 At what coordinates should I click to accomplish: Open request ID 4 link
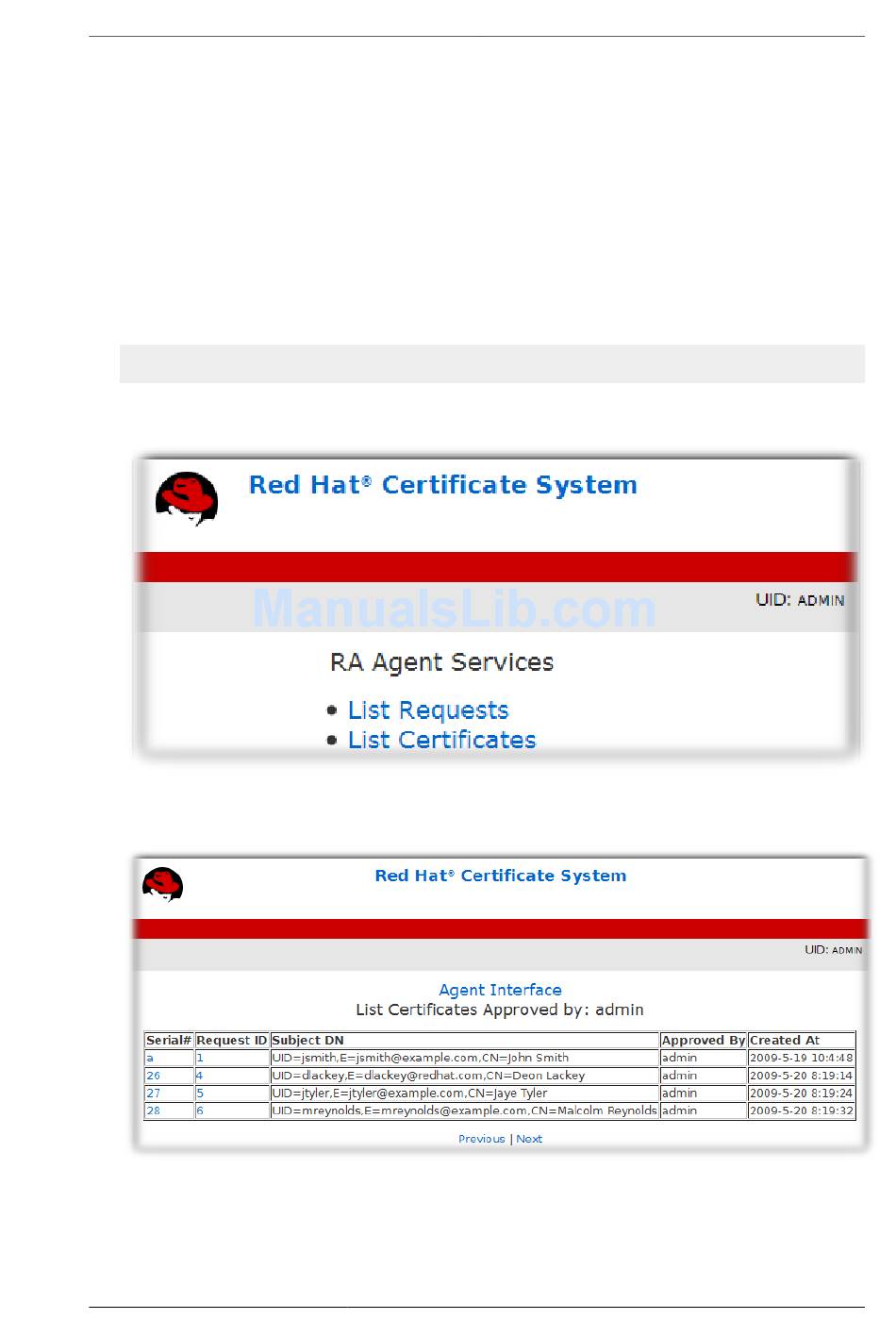pyautogui.click(x=200, y=1076)
